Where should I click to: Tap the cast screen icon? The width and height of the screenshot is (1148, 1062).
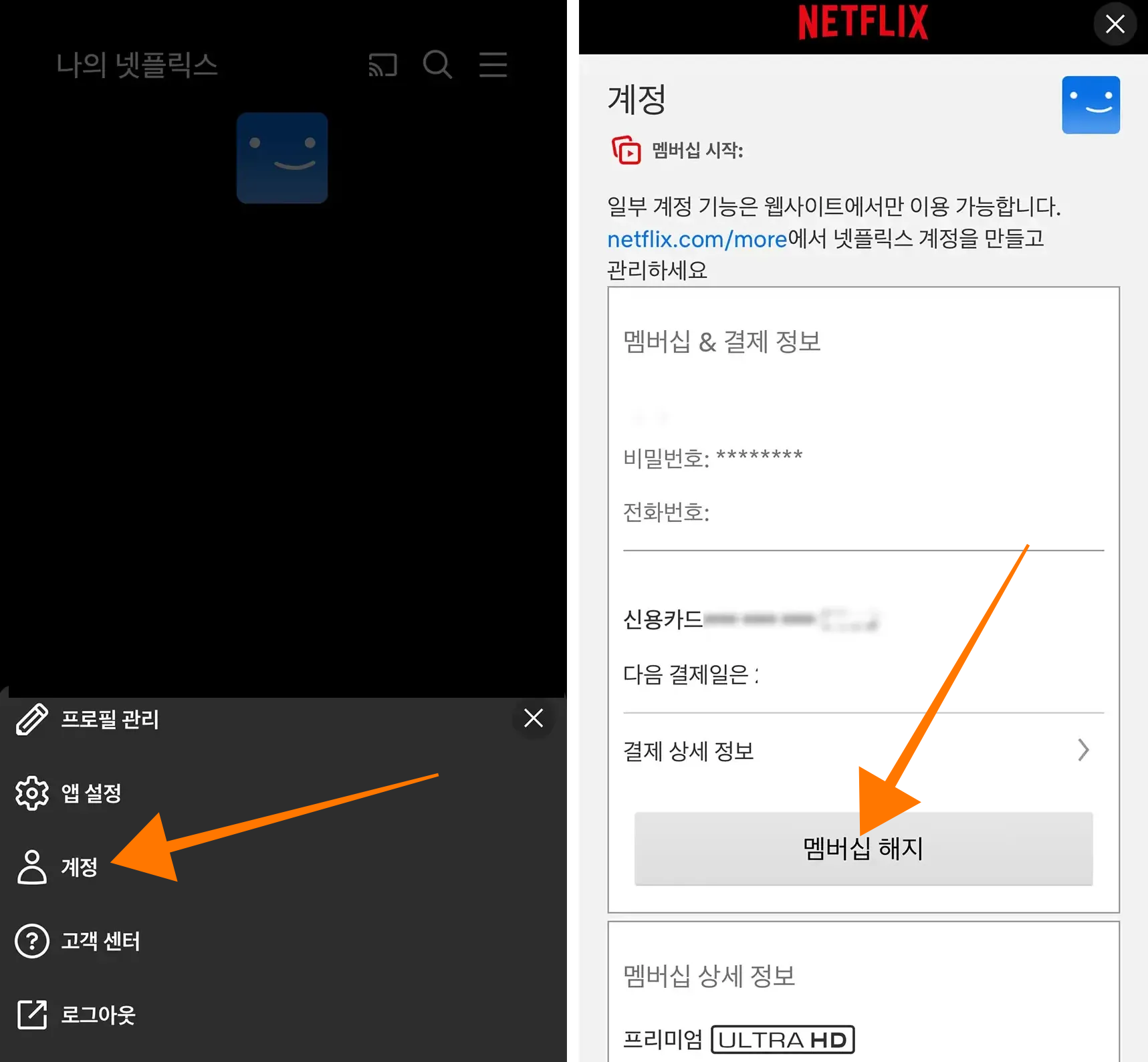point(382,65)
